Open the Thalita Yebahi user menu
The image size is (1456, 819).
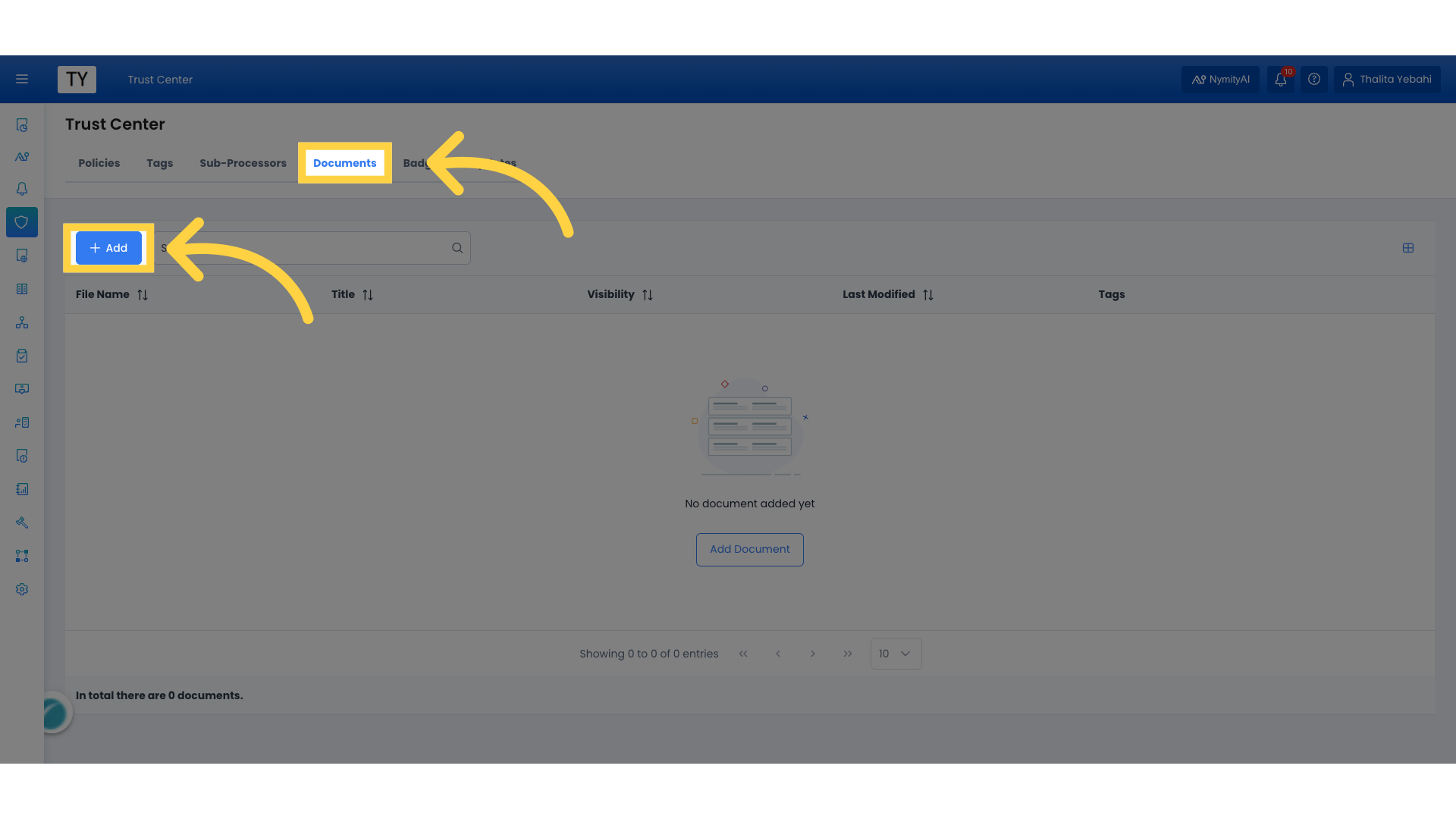pos(1387,79)
